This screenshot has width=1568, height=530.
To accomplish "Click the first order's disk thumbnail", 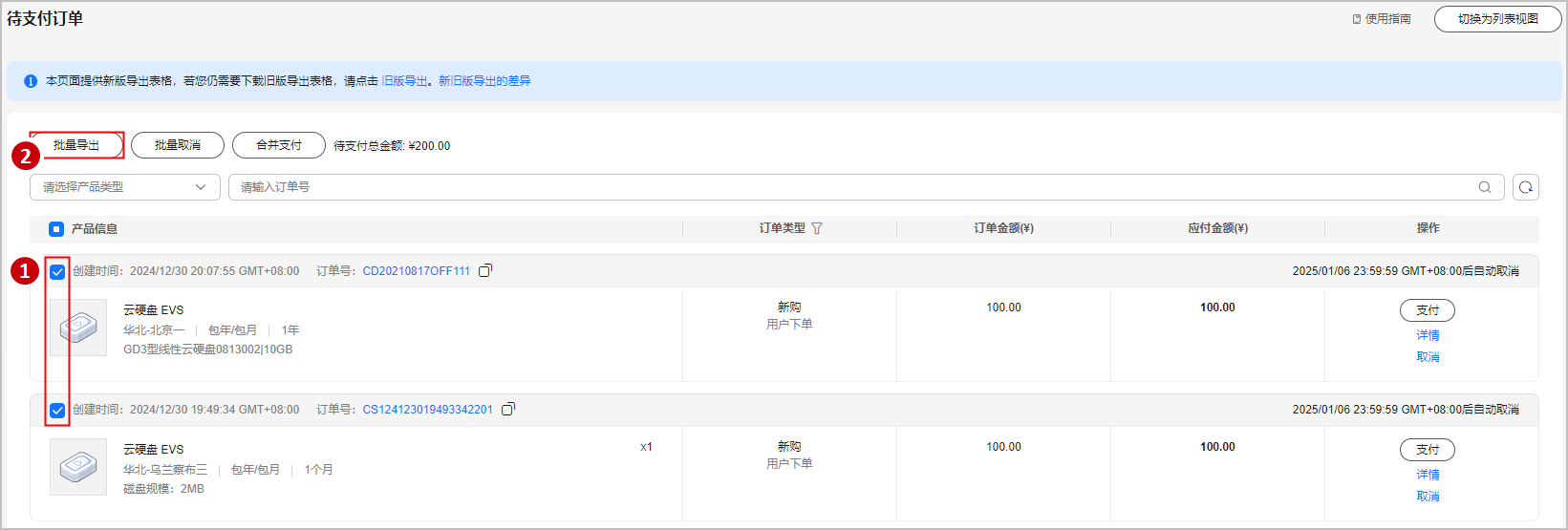I will (78, 328).
